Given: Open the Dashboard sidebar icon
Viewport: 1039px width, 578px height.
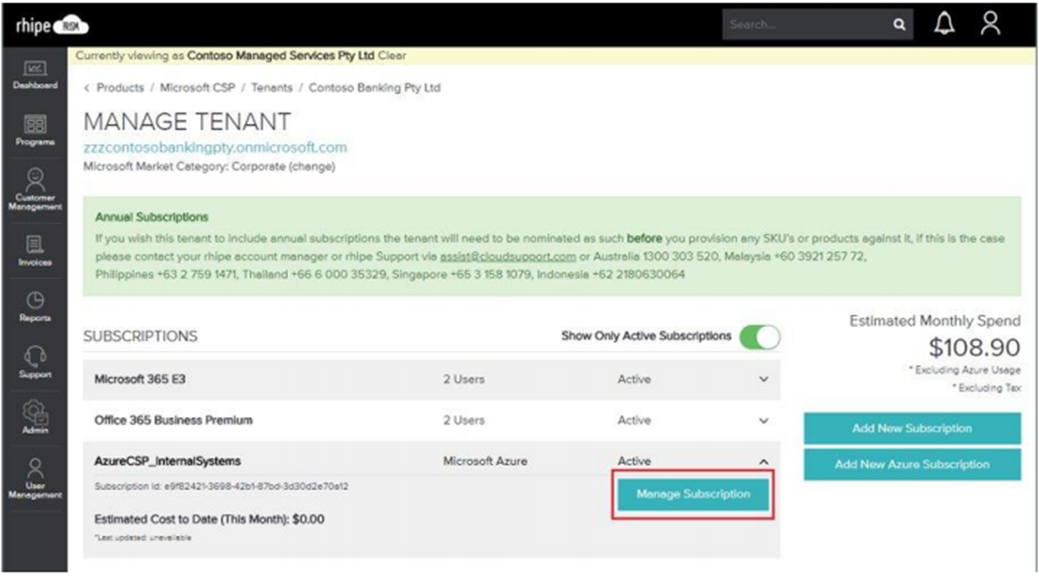Looking at the screenshot, I should [x=35, y=74].
